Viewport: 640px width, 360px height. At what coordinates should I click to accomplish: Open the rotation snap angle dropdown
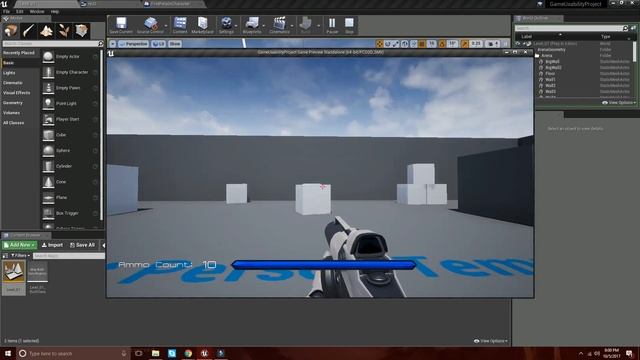tap(452, 44)
